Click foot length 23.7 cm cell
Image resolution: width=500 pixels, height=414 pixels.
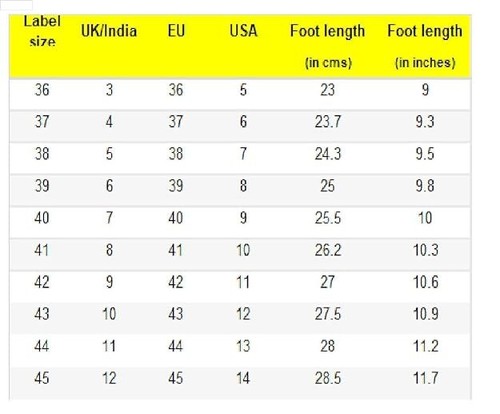pyautogui.click(x=328, y=122)
